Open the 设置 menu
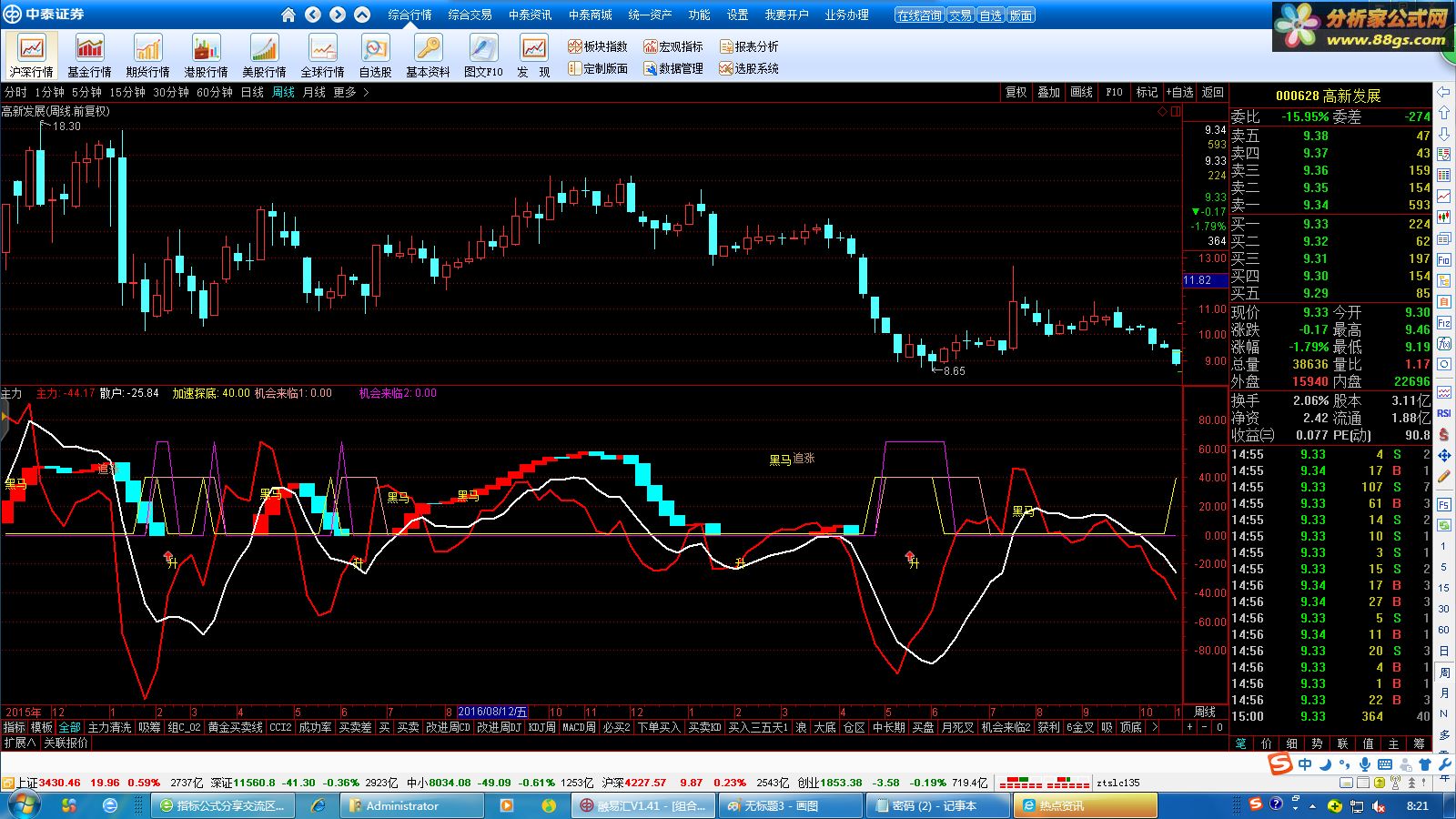The image size is (1456, 819). coord(737,15)
